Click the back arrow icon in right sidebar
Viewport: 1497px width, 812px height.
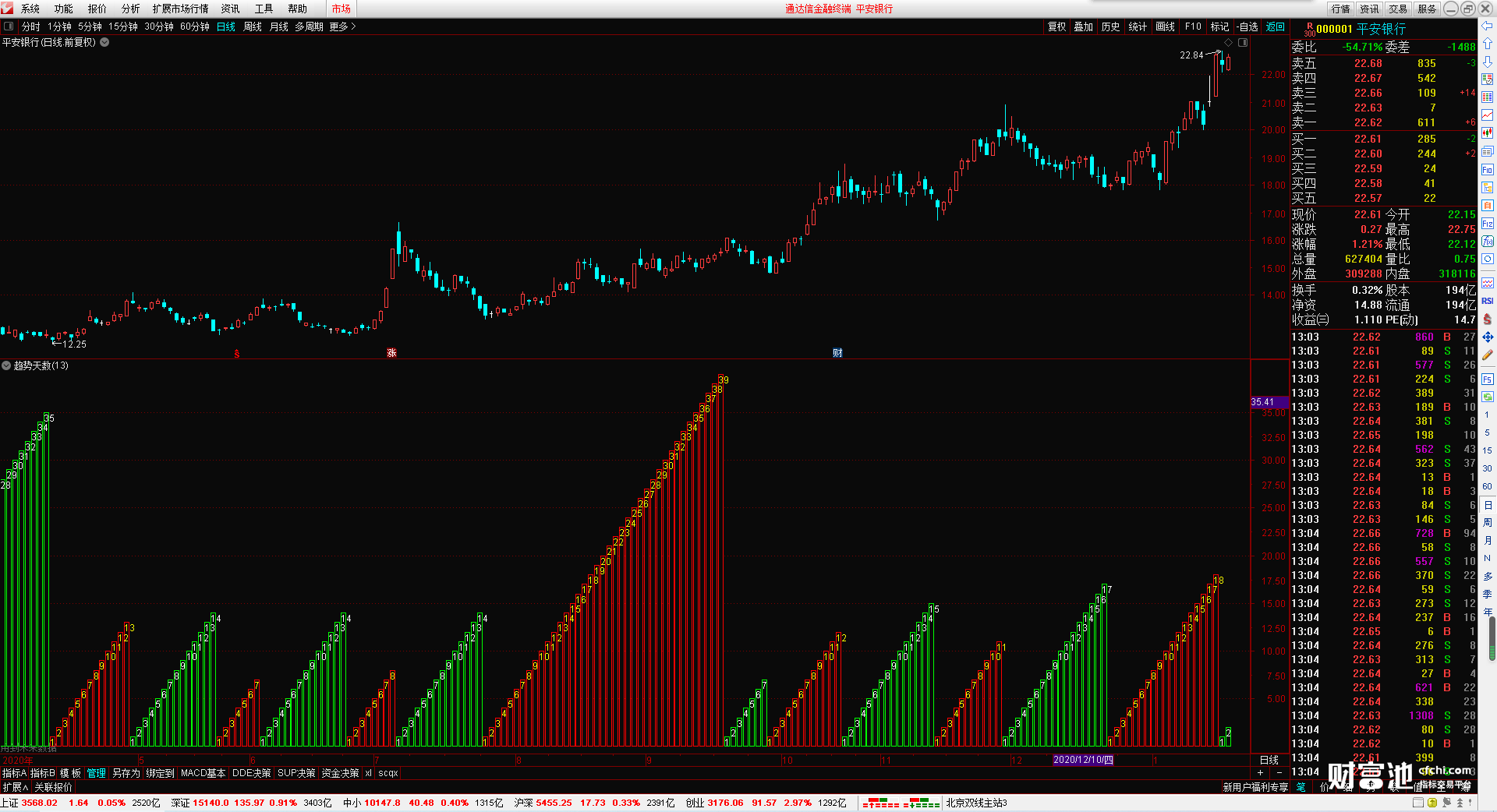[1488, 26]
